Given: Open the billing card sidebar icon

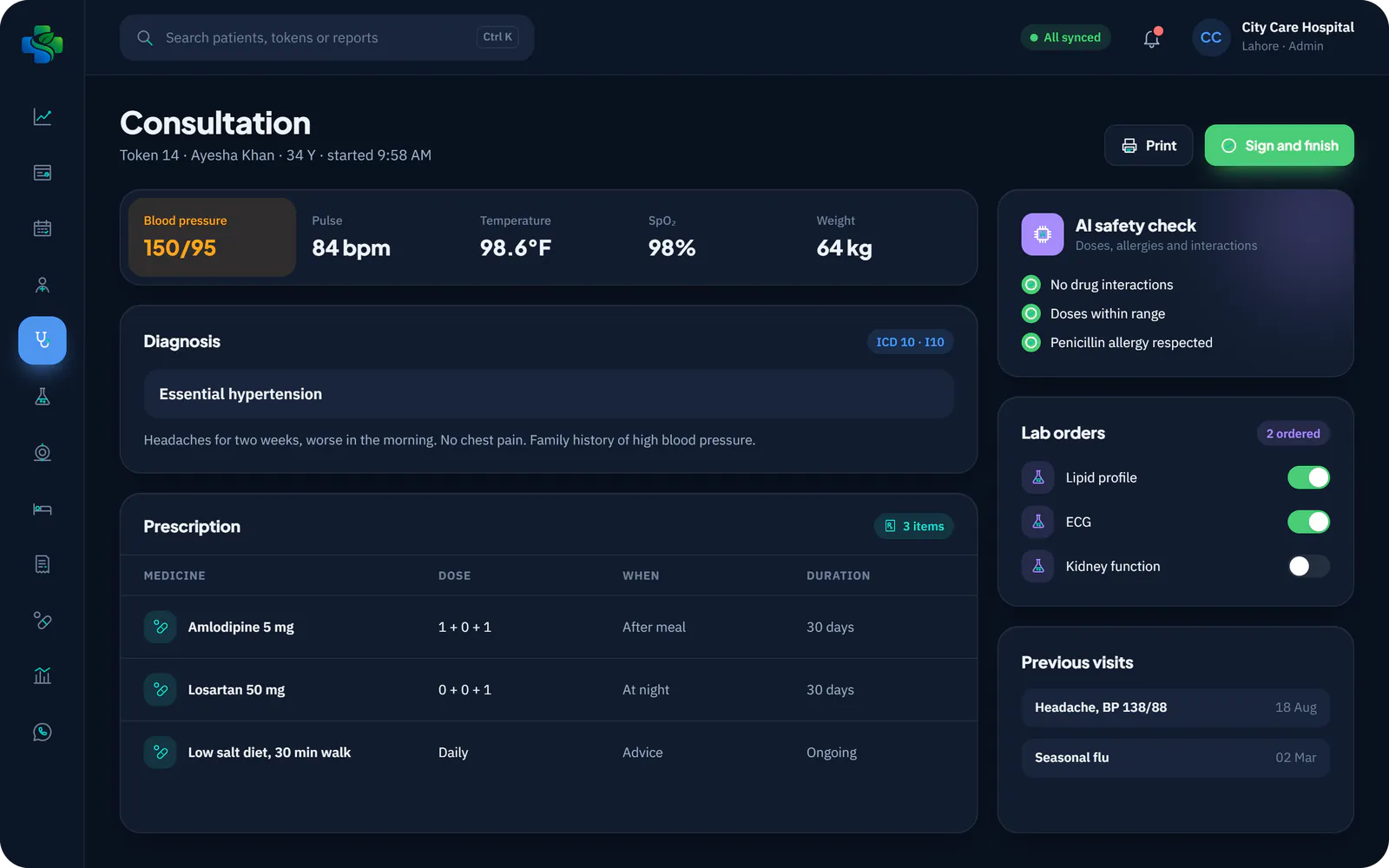Looking at the screenshot, I should pyautogui.click(x=43, y=173).
